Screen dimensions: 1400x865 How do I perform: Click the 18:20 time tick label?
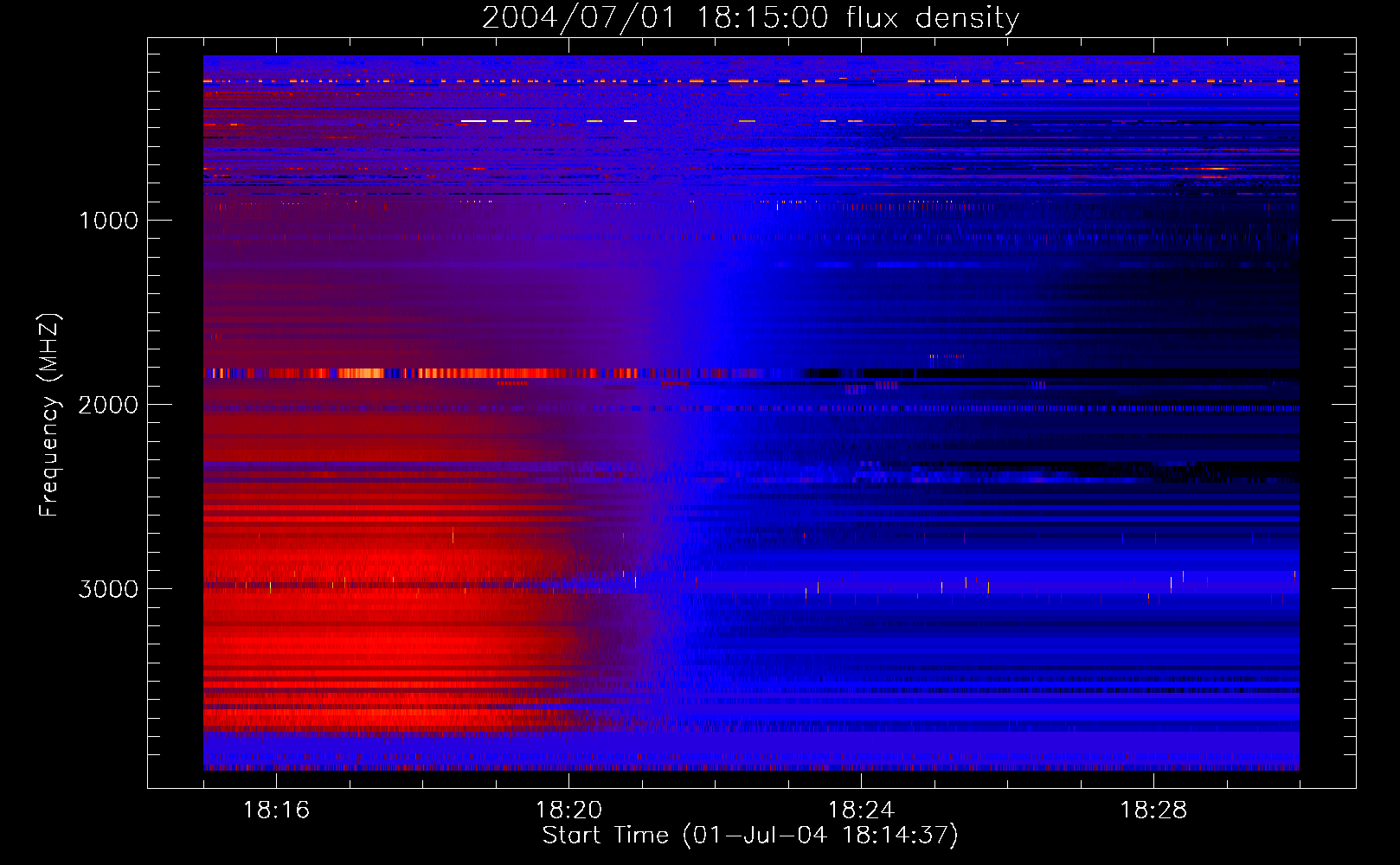pyautogui.click(x=568, y=811)
